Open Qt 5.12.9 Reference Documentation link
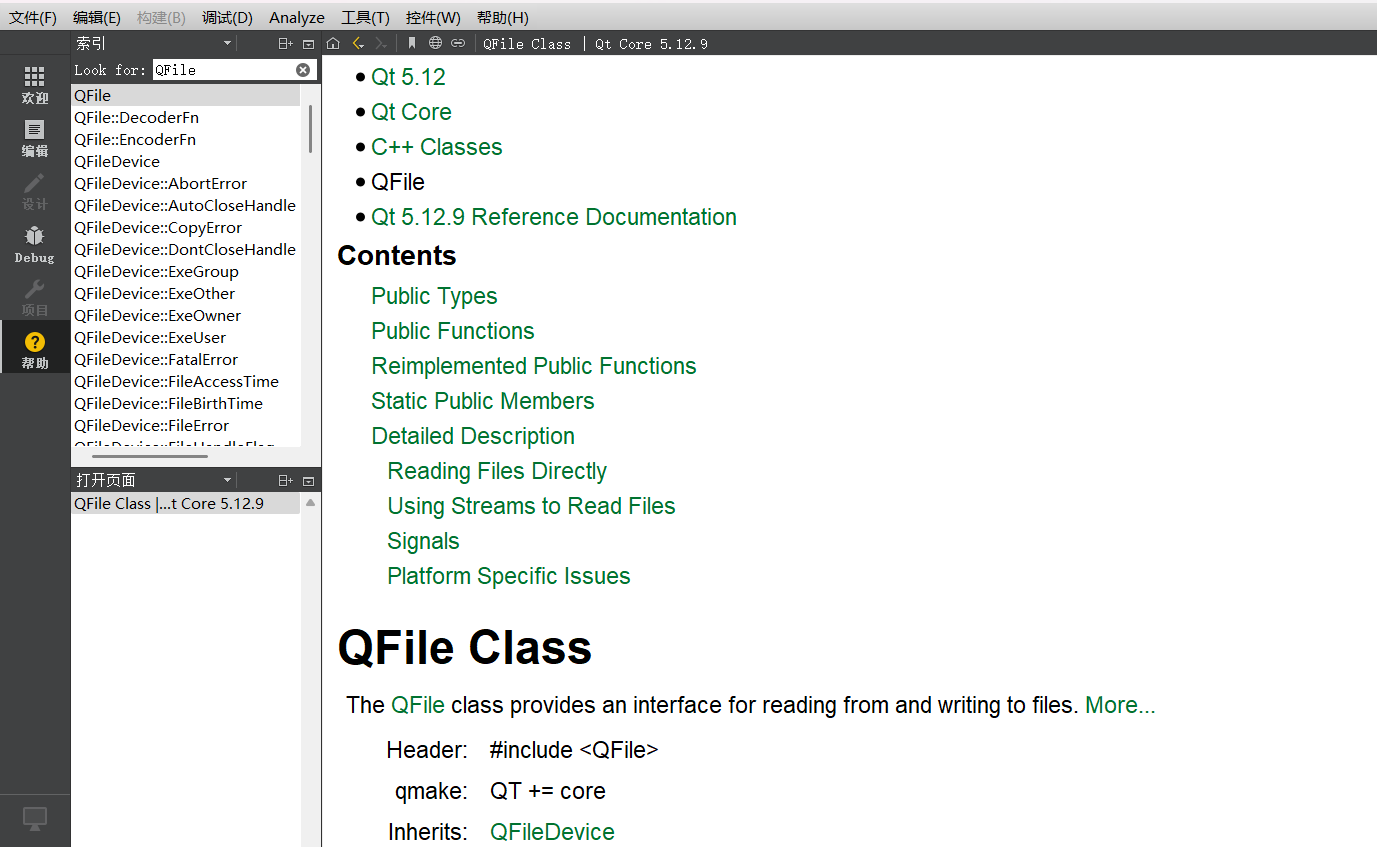1377x847 pixels. [x=554, y=217]
